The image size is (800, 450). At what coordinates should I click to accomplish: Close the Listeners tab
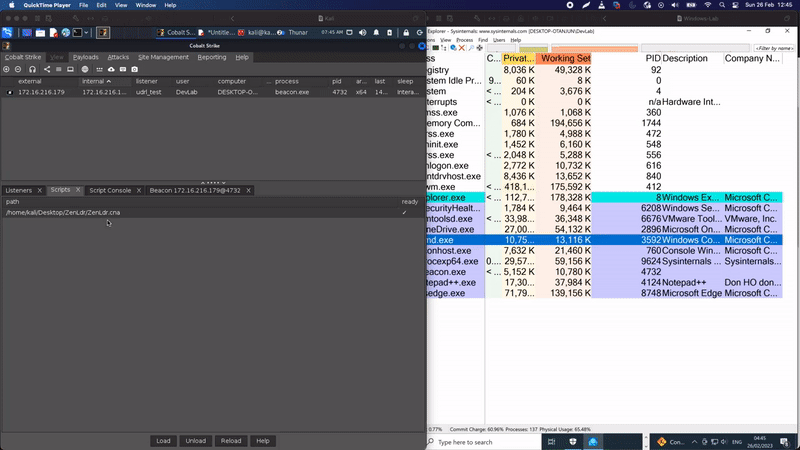(x=39, y=190)
